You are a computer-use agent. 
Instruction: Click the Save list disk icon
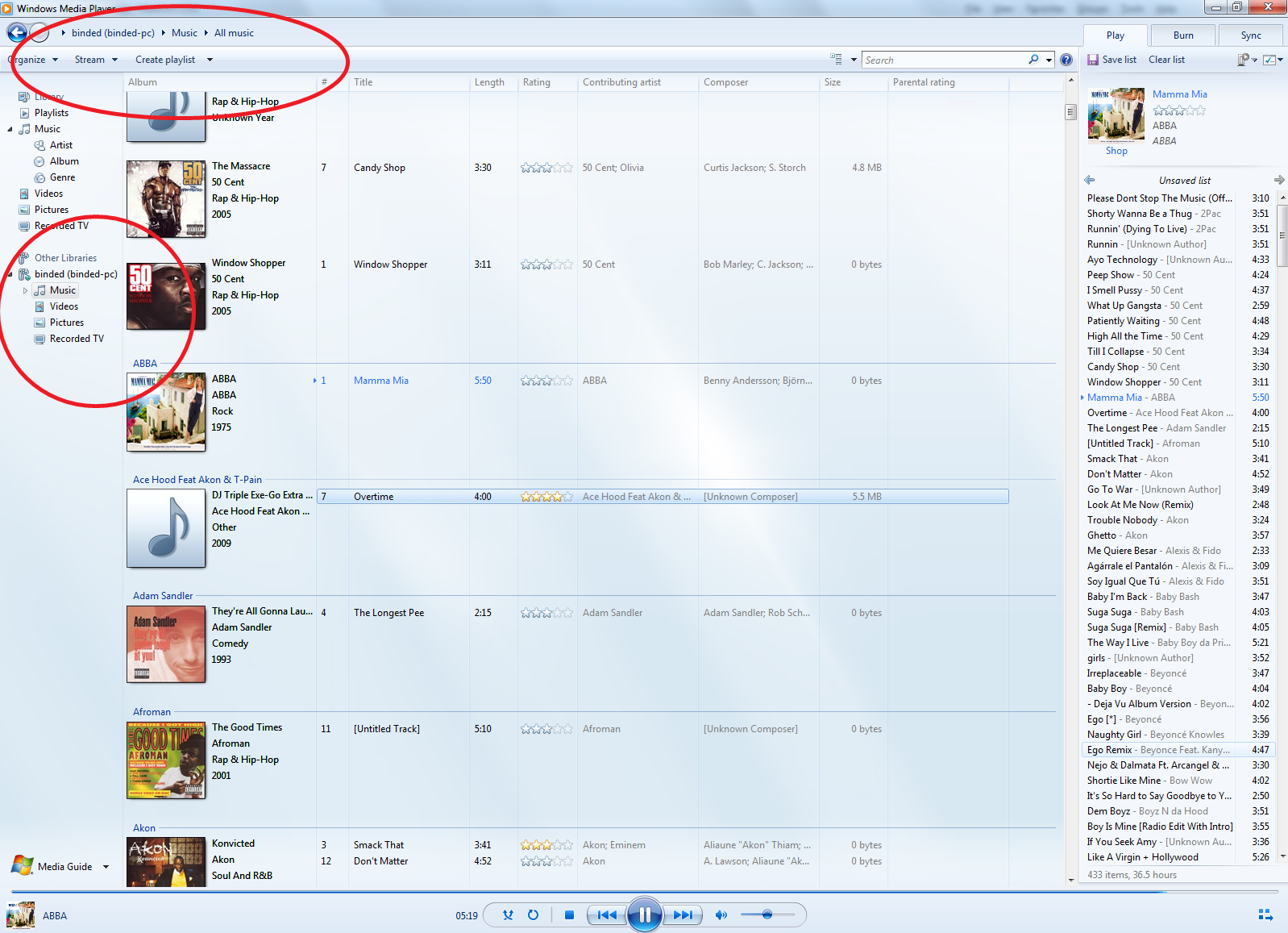click(x=1093, y=60)
